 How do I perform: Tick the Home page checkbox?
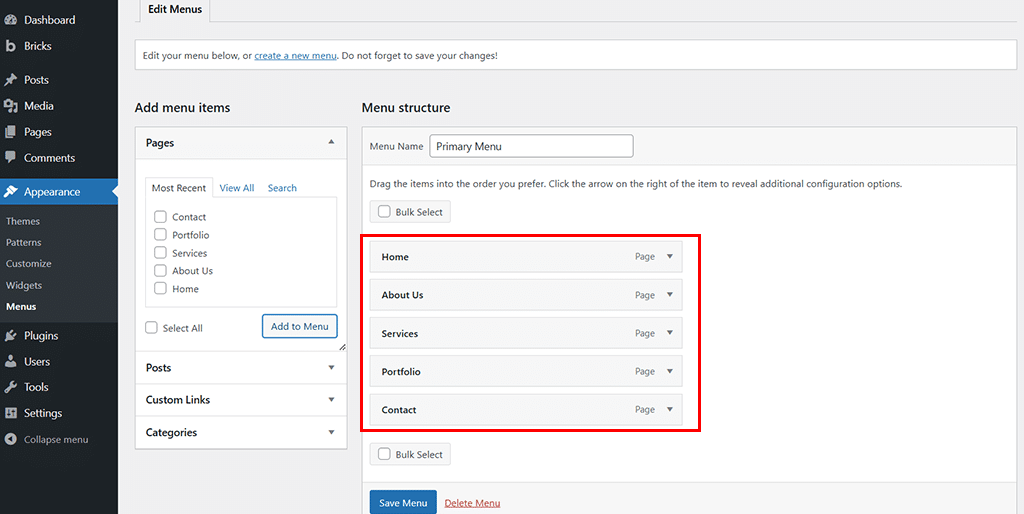(x=161, y=289)
